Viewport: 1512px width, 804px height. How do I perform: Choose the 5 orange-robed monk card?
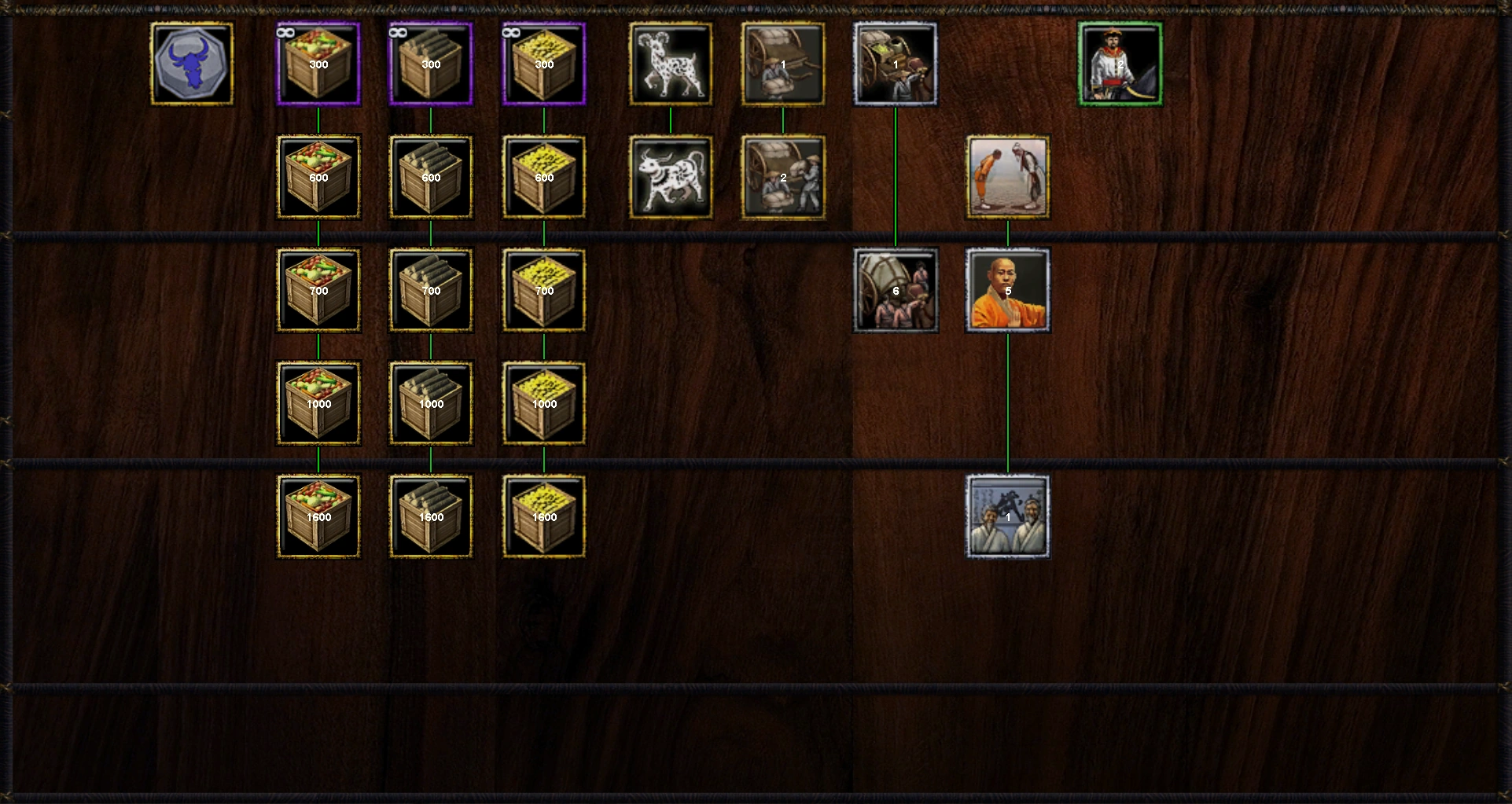1008,290
